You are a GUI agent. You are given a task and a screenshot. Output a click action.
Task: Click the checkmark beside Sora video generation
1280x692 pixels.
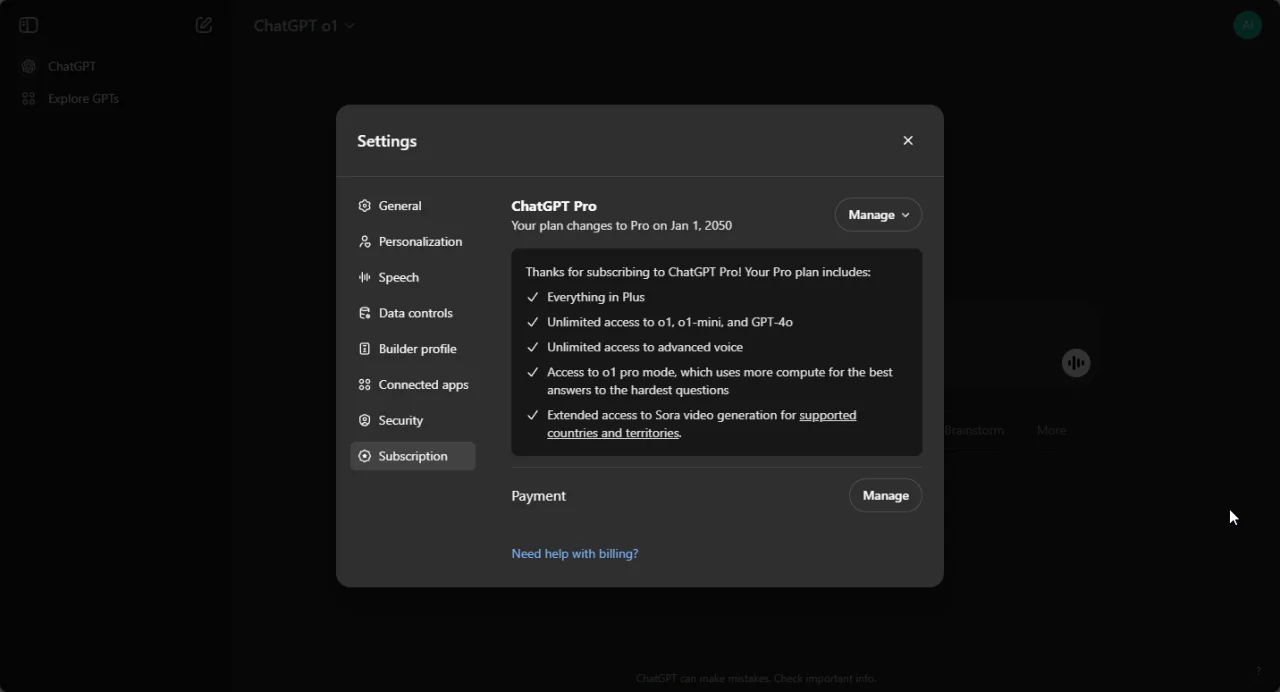click(532, 415)
